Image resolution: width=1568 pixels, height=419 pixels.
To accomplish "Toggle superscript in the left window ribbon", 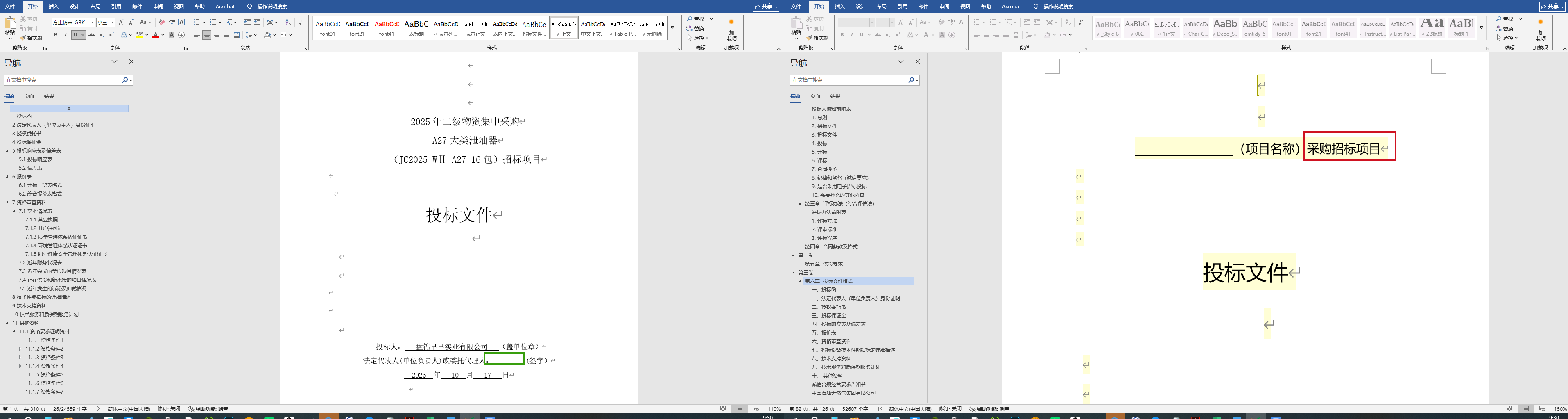I will [x=111, y=35].
